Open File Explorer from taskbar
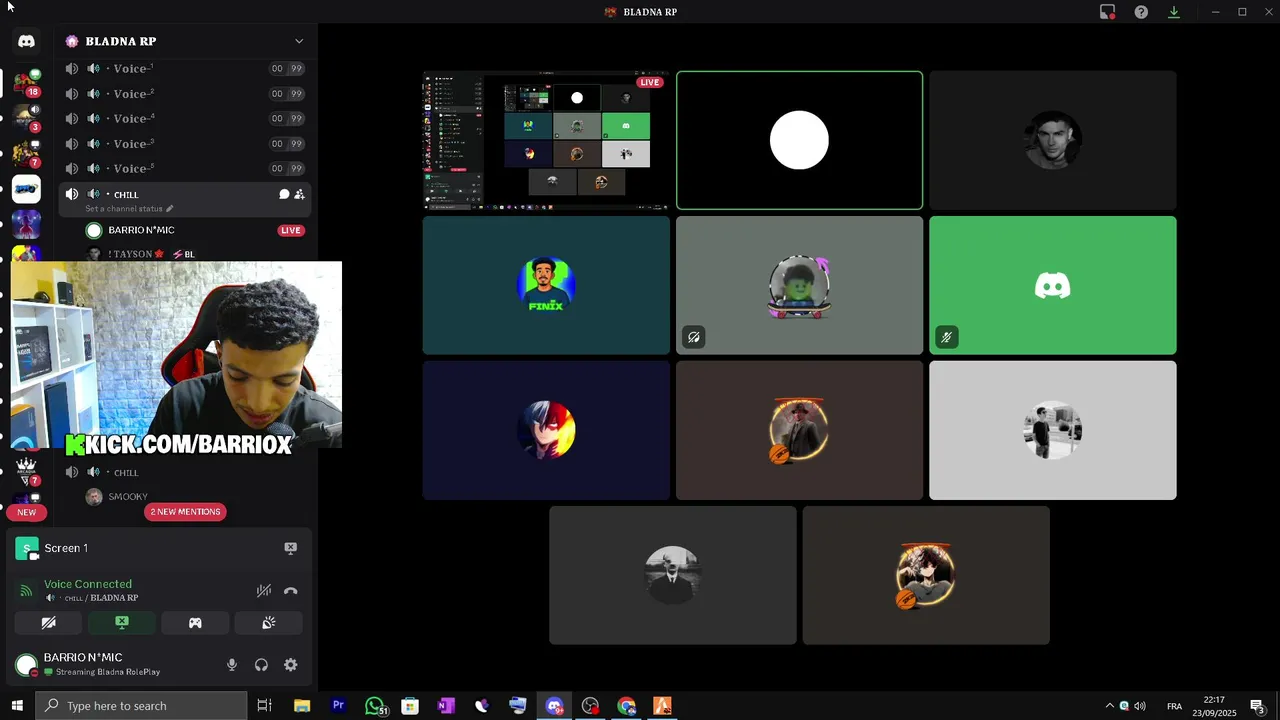The image size is (1280, 720). click(302, 706)
